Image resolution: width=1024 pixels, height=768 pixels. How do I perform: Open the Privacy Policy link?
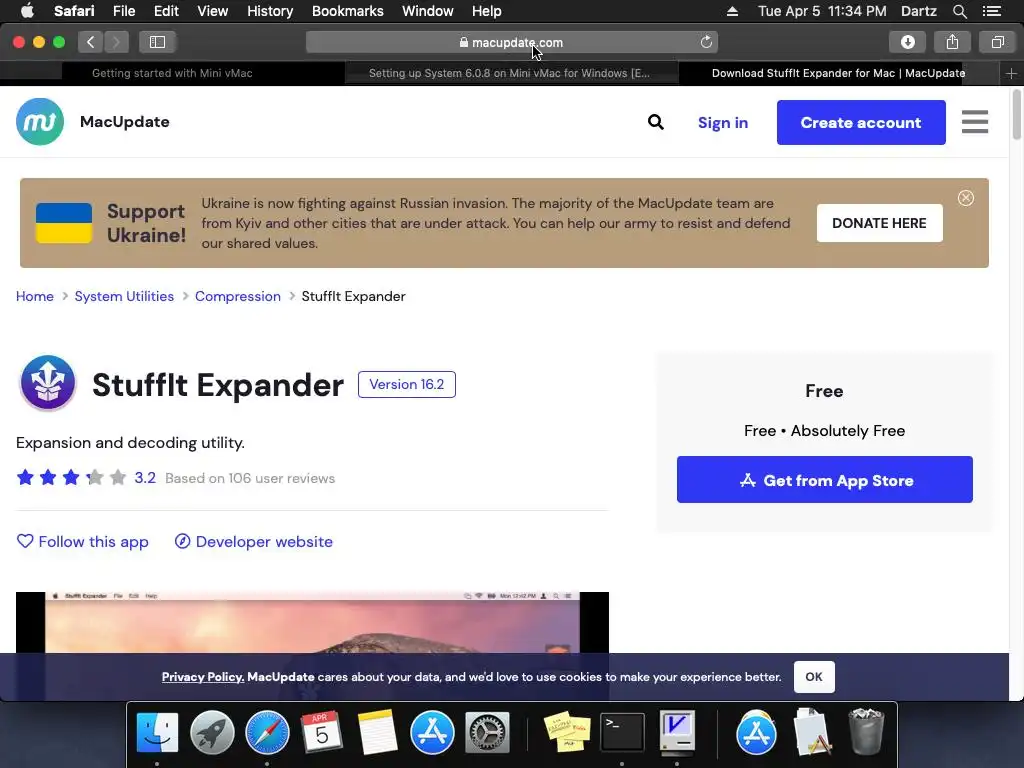coord(202,677)
